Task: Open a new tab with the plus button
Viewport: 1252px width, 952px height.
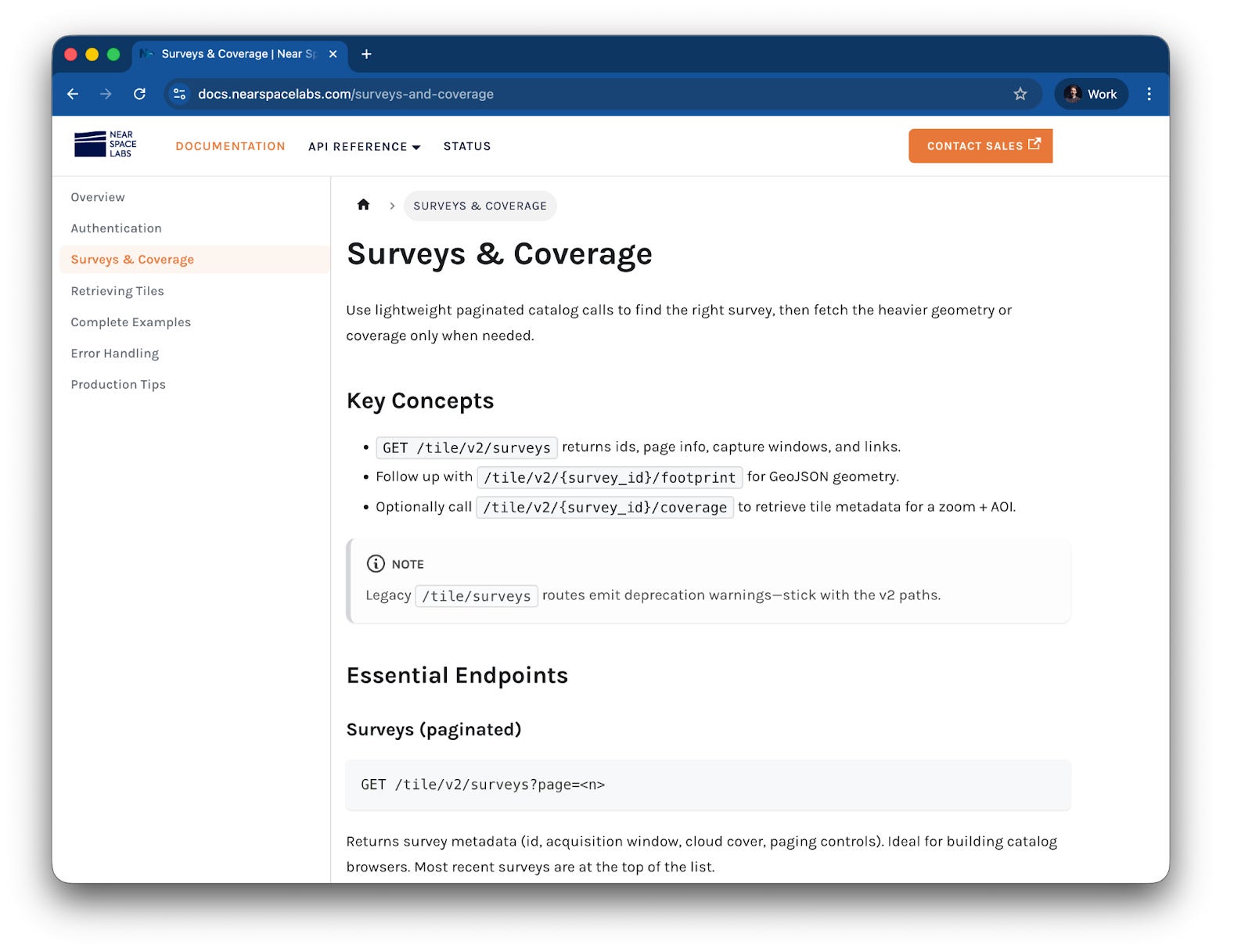Action: click(366, 54)
